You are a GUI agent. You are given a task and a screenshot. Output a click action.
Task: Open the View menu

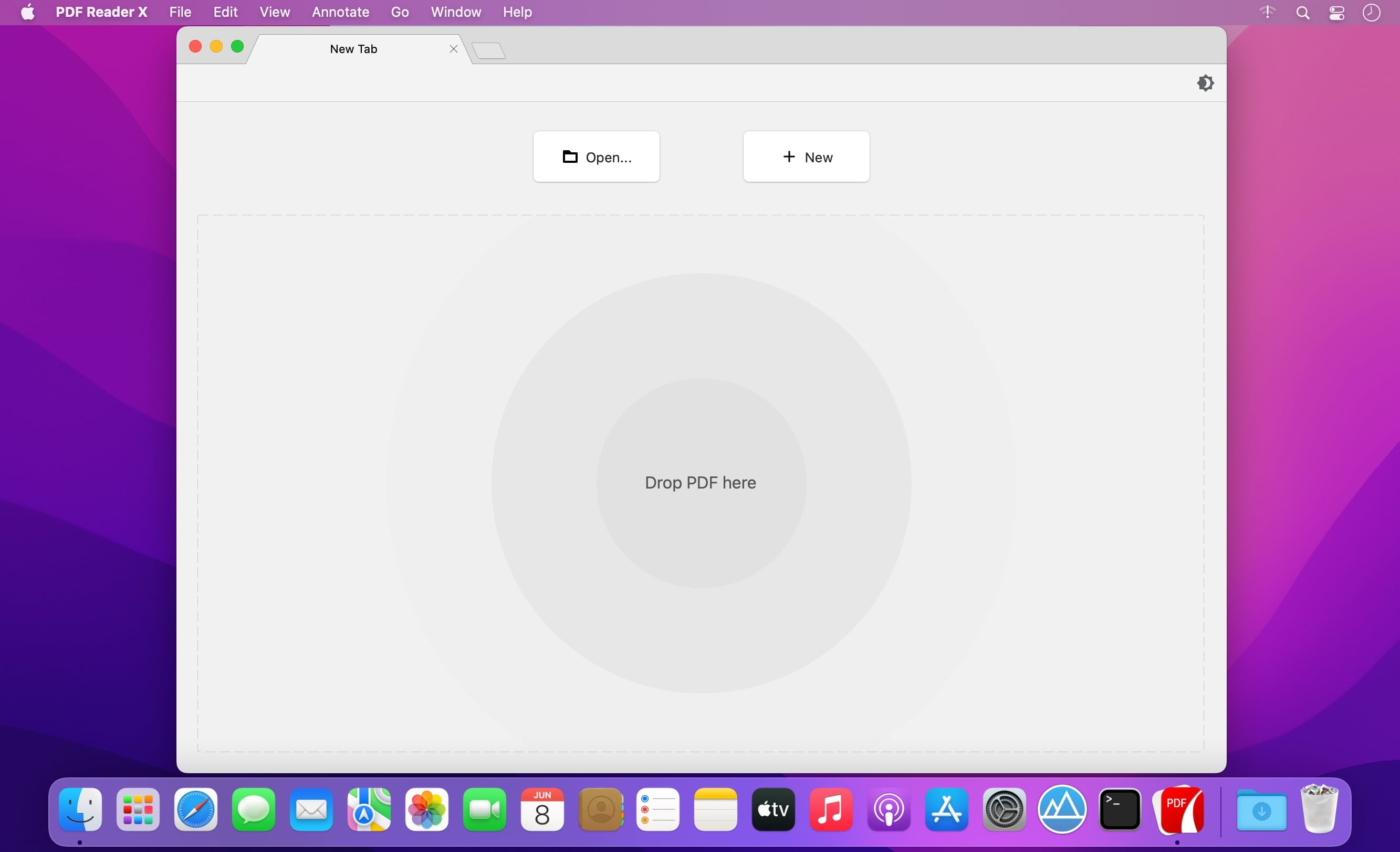[275, 12]
